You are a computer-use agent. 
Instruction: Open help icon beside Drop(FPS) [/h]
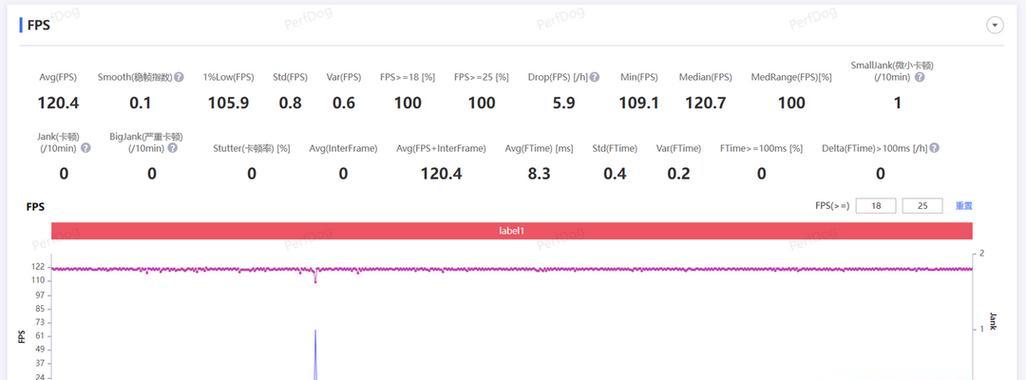pyautogui.click(x=594, y=77)
